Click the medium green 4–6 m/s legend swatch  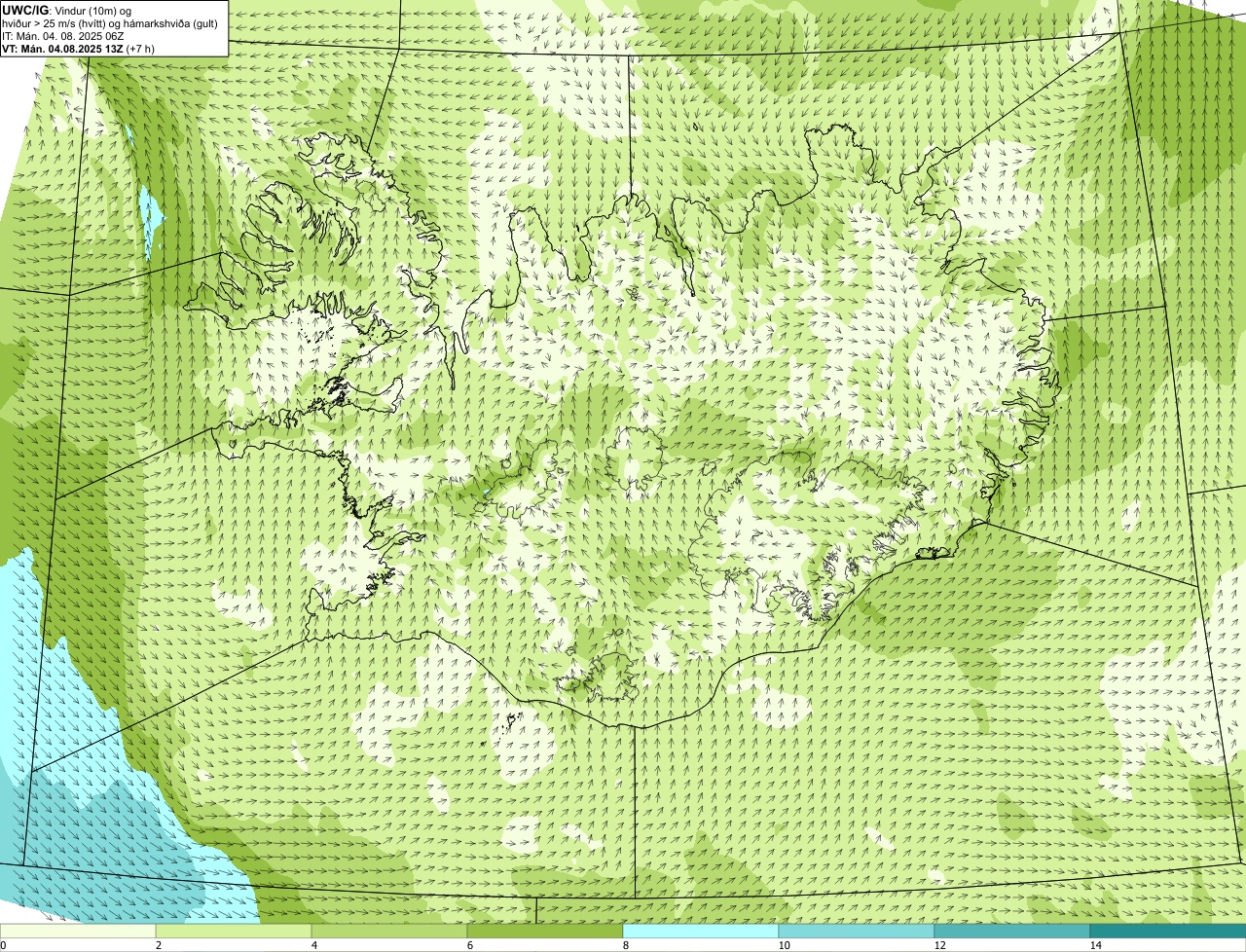click(x=389, y=931)
